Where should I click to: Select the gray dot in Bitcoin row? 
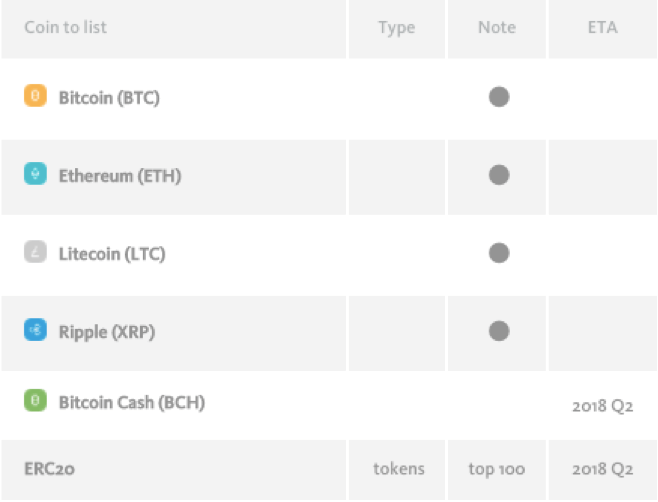pyautogui.click(x=499, y=97)
